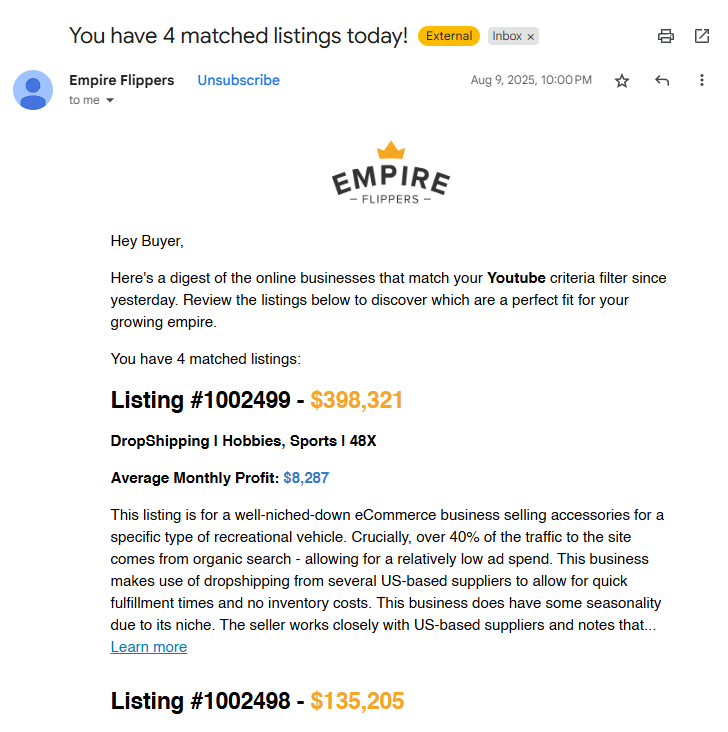This screenshot has height=732, width=728.
Task: Open the three-dot More options menu
Action: pos(702,81)
